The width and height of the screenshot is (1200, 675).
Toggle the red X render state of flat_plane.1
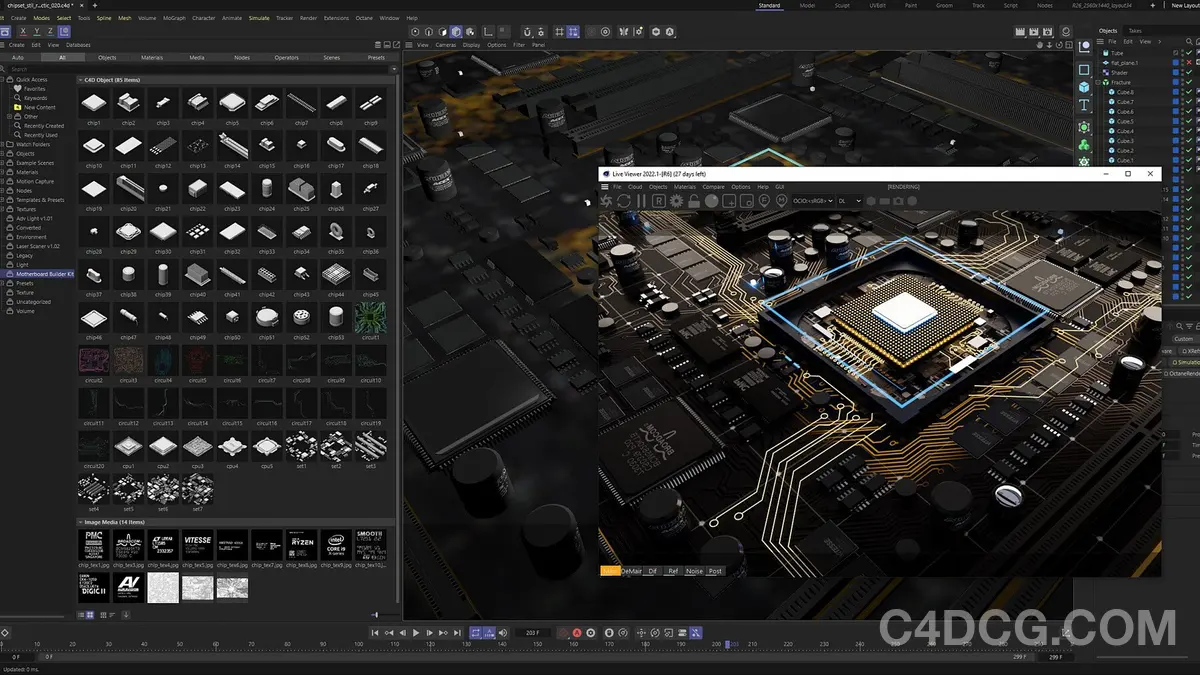1188,63
